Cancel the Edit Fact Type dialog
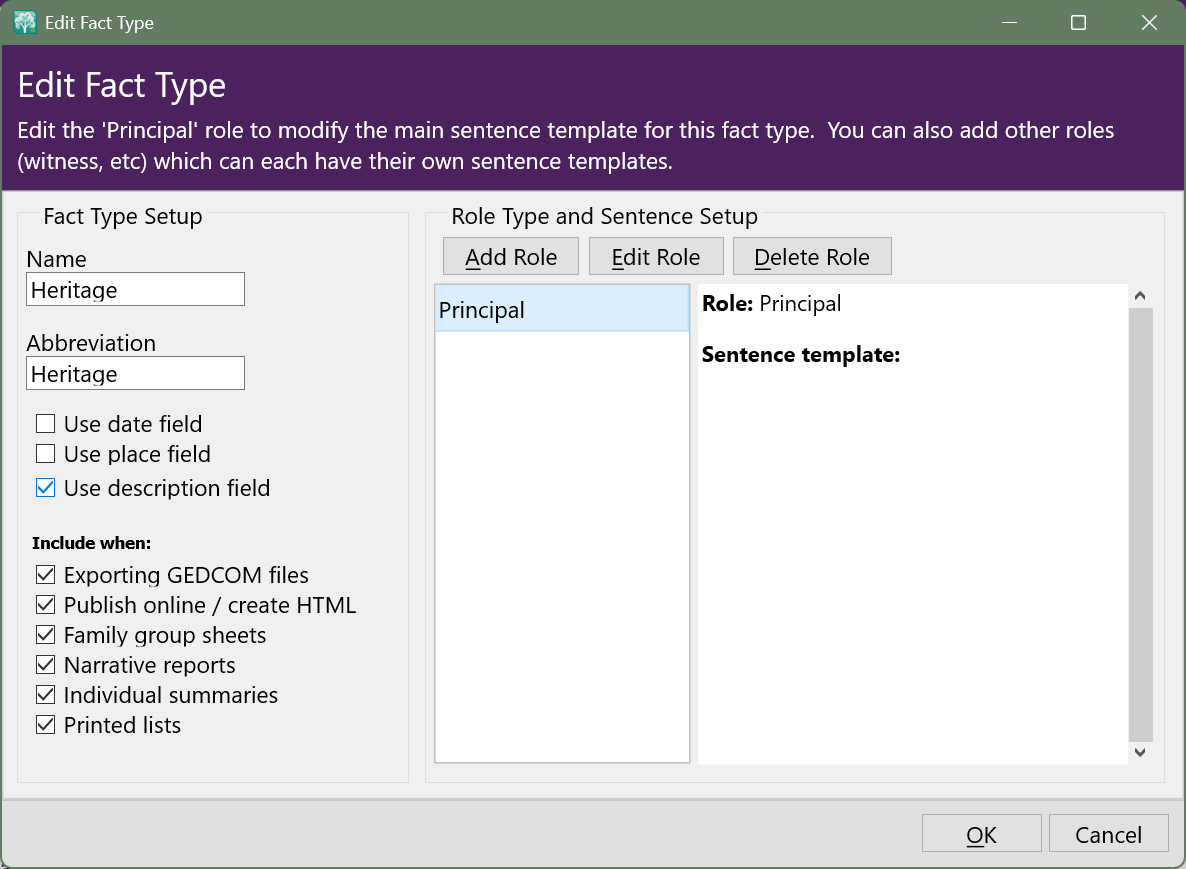The height and width of the screenshot is (869, 1186). tap(1108, 833)
